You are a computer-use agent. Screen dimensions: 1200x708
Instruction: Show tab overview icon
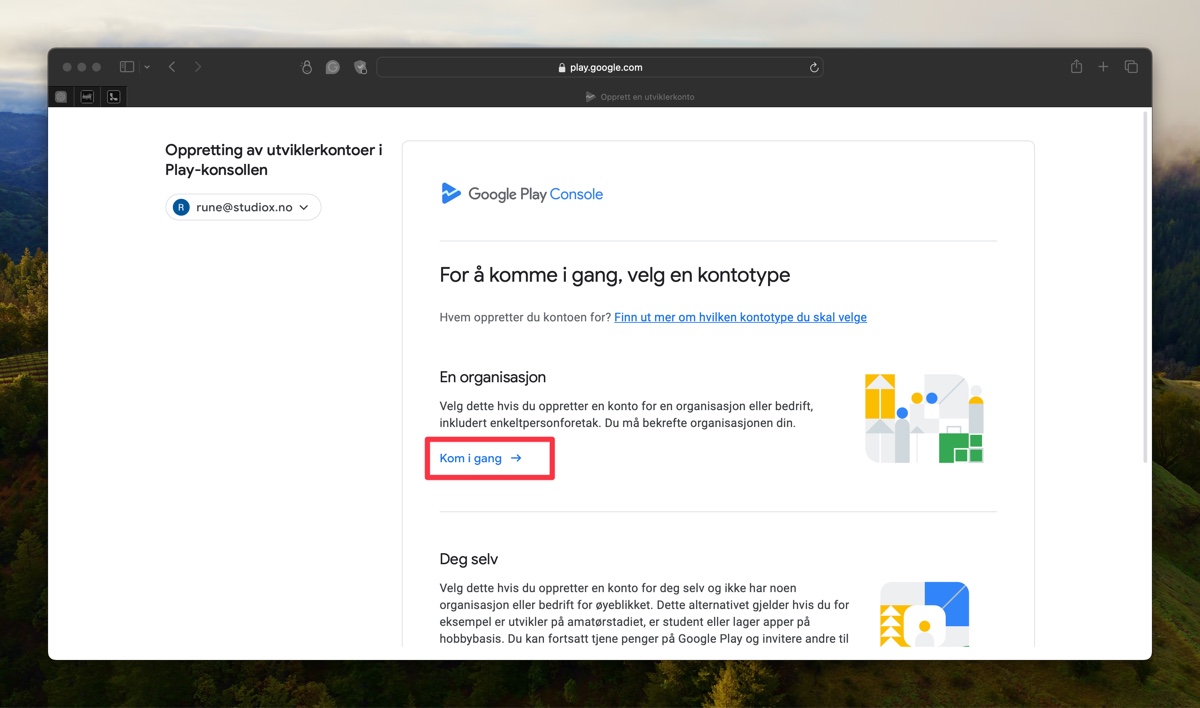tap(1131, 67)
